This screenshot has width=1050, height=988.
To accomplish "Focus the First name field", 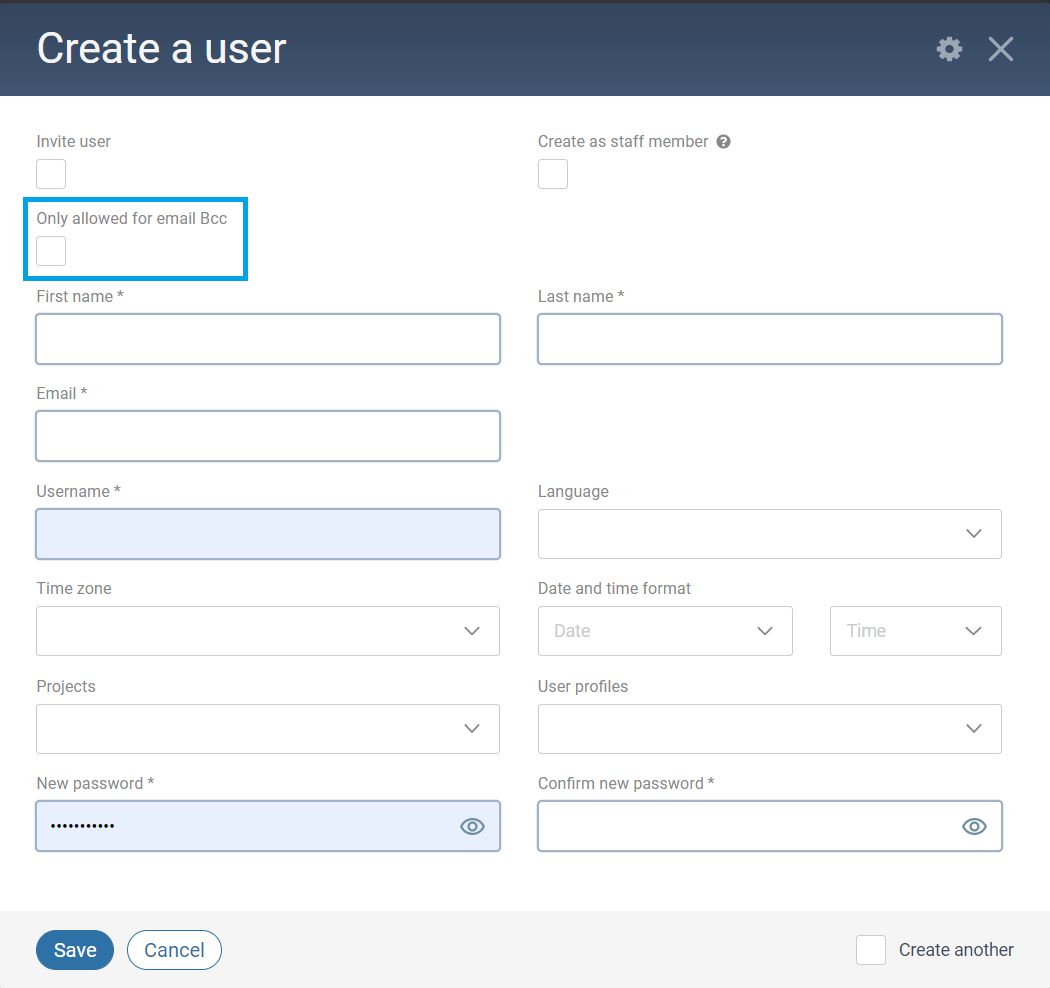I will (x=268, y=339).
